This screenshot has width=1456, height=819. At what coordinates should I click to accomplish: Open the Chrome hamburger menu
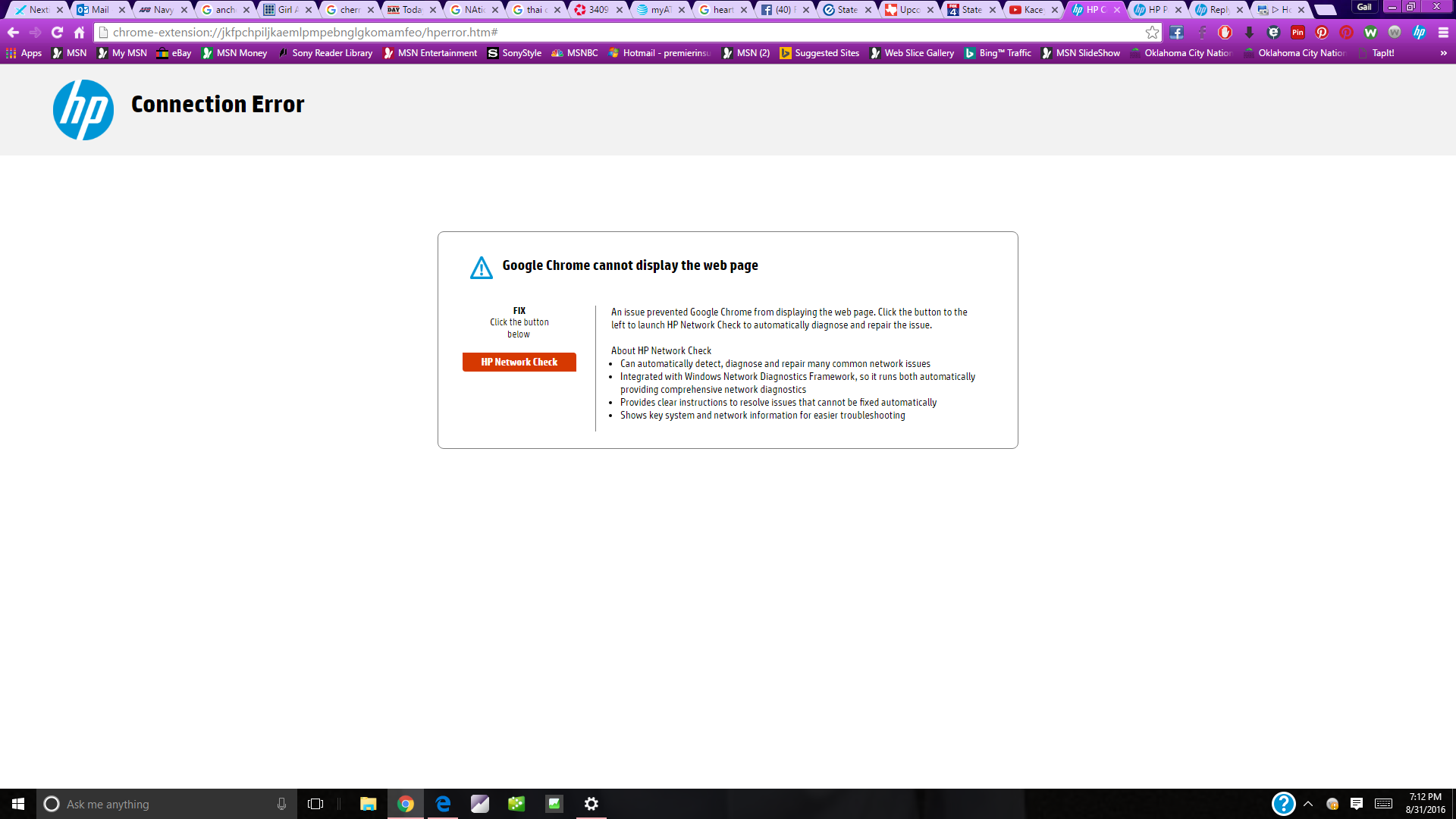tap(1443, 33)
